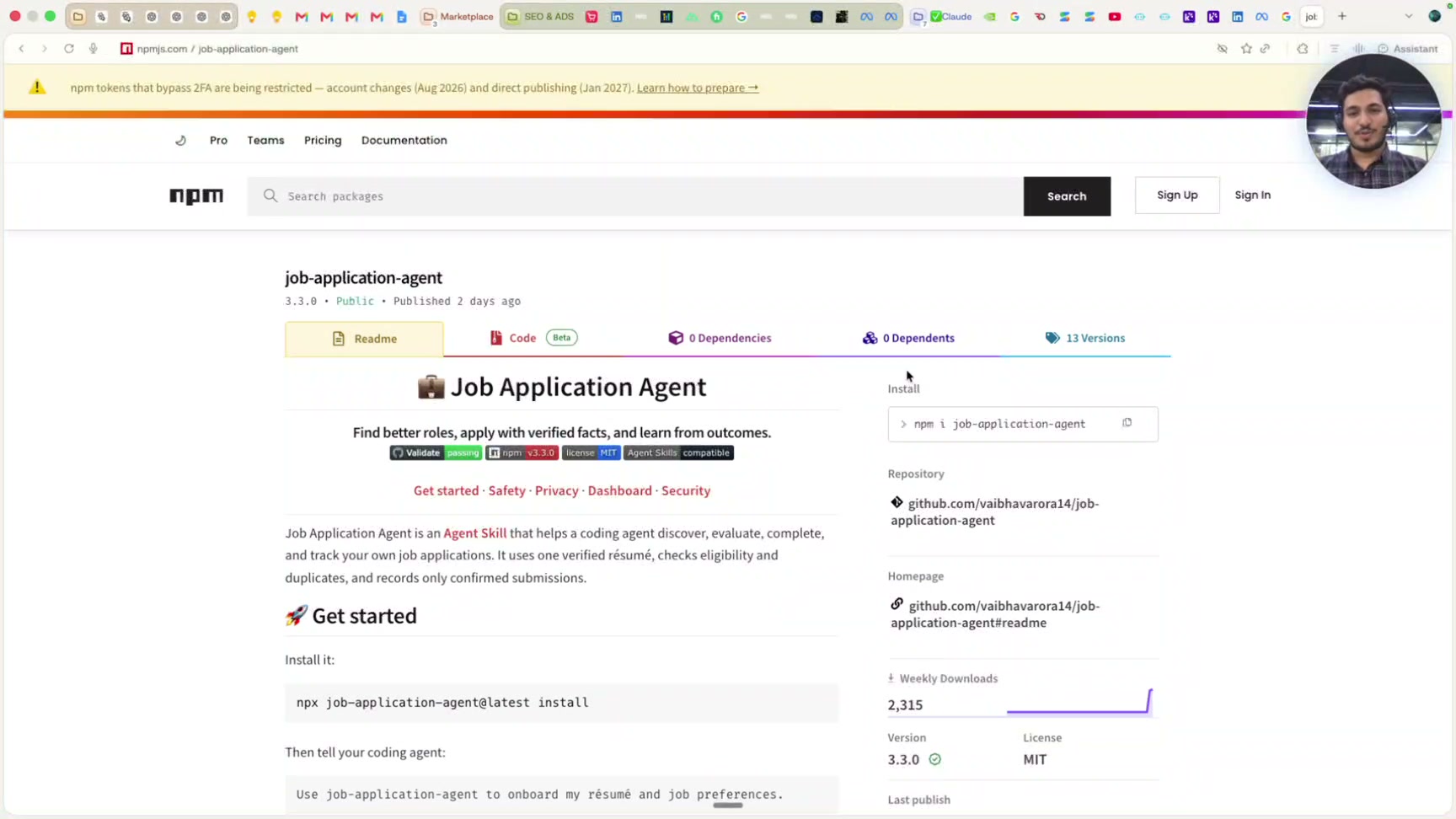Click Sign In
The width and height of the screenshot is (1456, 819).
tap(1253, 195)
